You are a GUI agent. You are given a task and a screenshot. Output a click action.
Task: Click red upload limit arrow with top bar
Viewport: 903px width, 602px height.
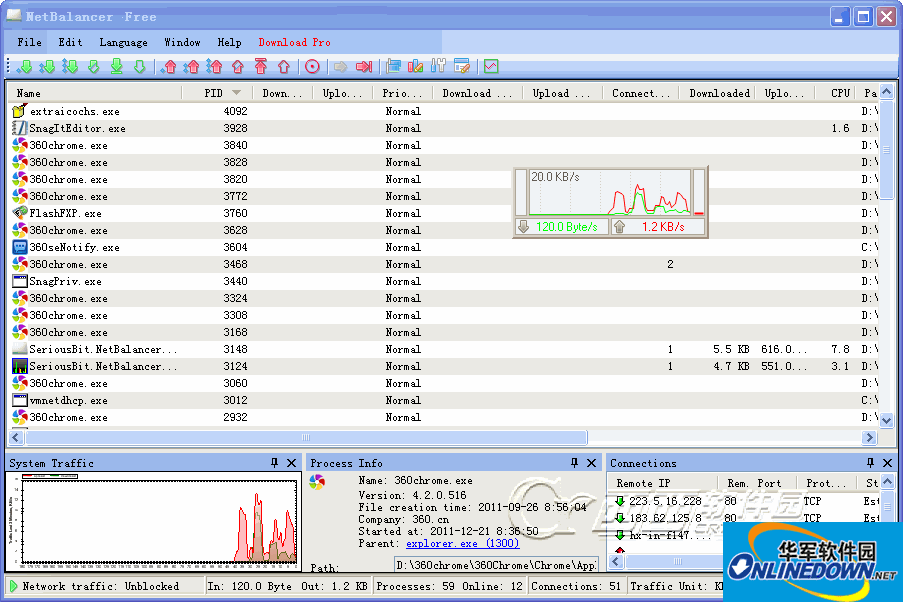[261, 67]
